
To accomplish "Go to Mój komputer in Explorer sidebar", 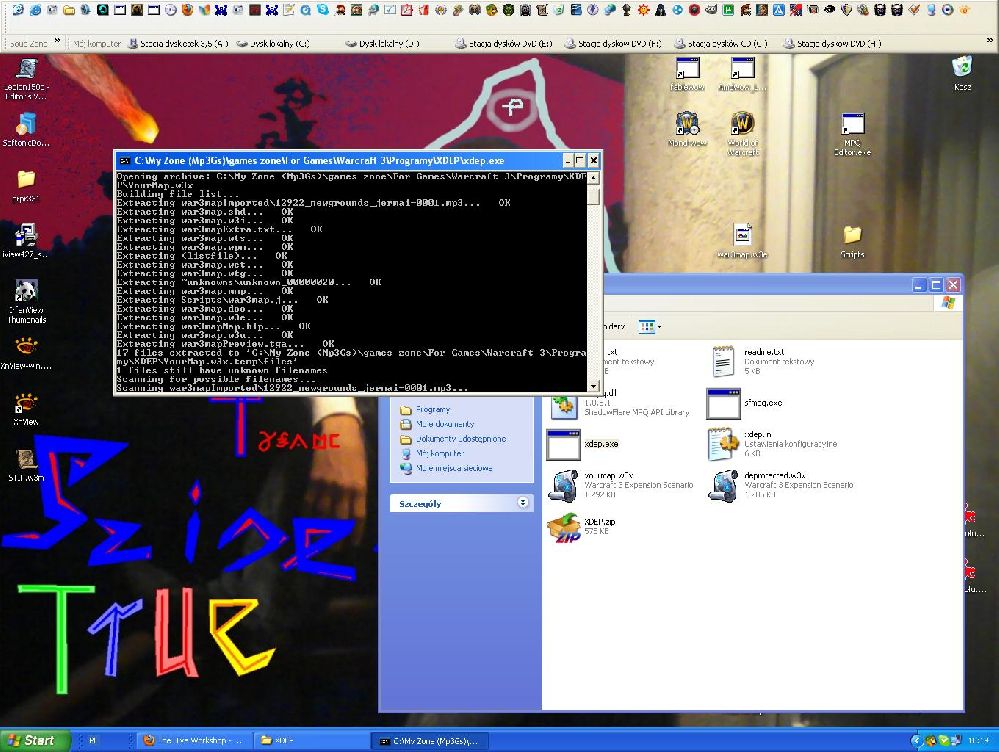I will pyautogui.click(x=432, y=453).
